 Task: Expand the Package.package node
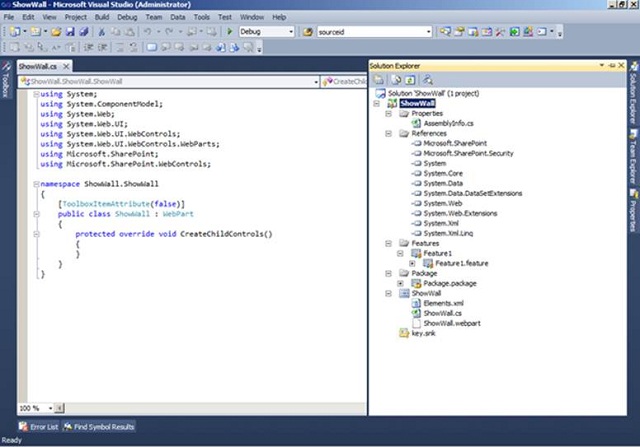pyautogui.click(x=400, y=283)
